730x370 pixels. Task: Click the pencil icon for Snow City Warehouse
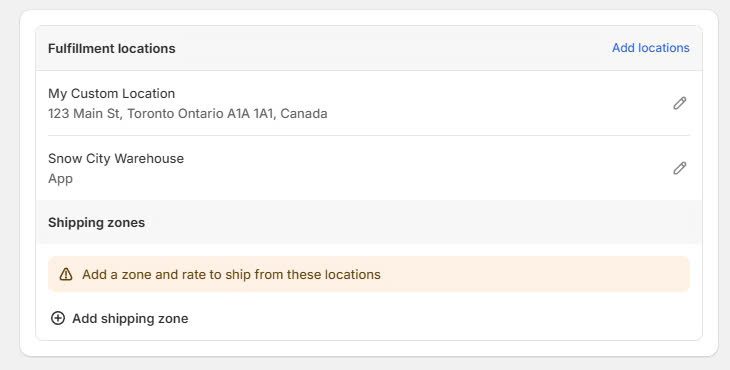click(679, 168)
